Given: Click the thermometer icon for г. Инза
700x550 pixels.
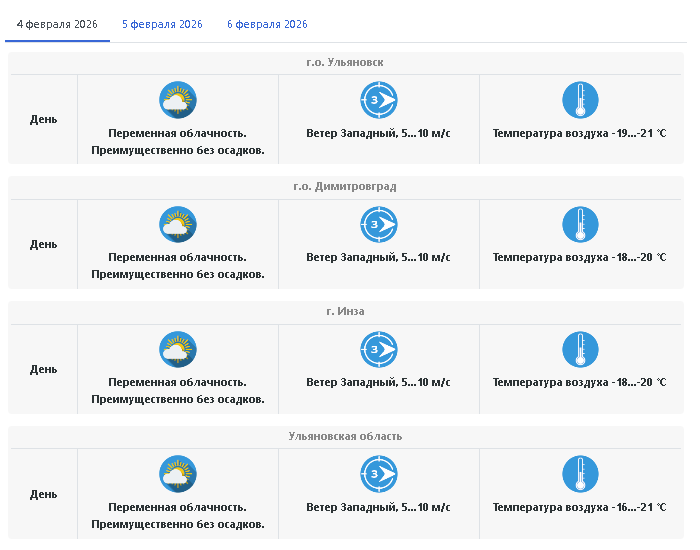Looking at the screenshot, I should pyautogui.click(x=580, y=350).
